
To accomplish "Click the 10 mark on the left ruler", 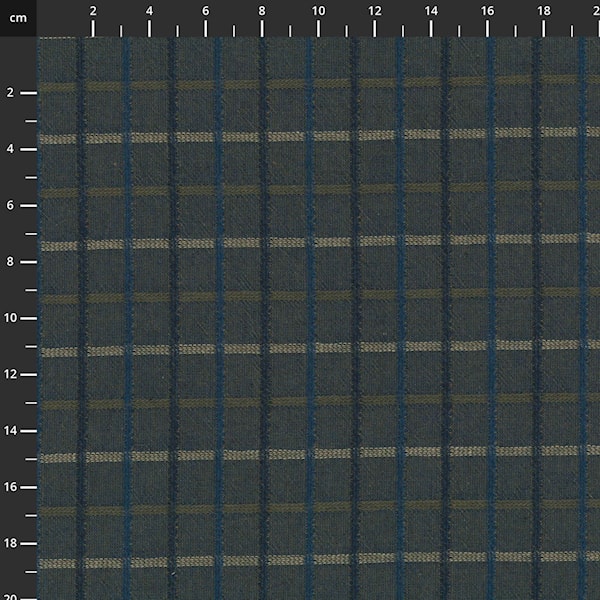I will tap(11, 317).
